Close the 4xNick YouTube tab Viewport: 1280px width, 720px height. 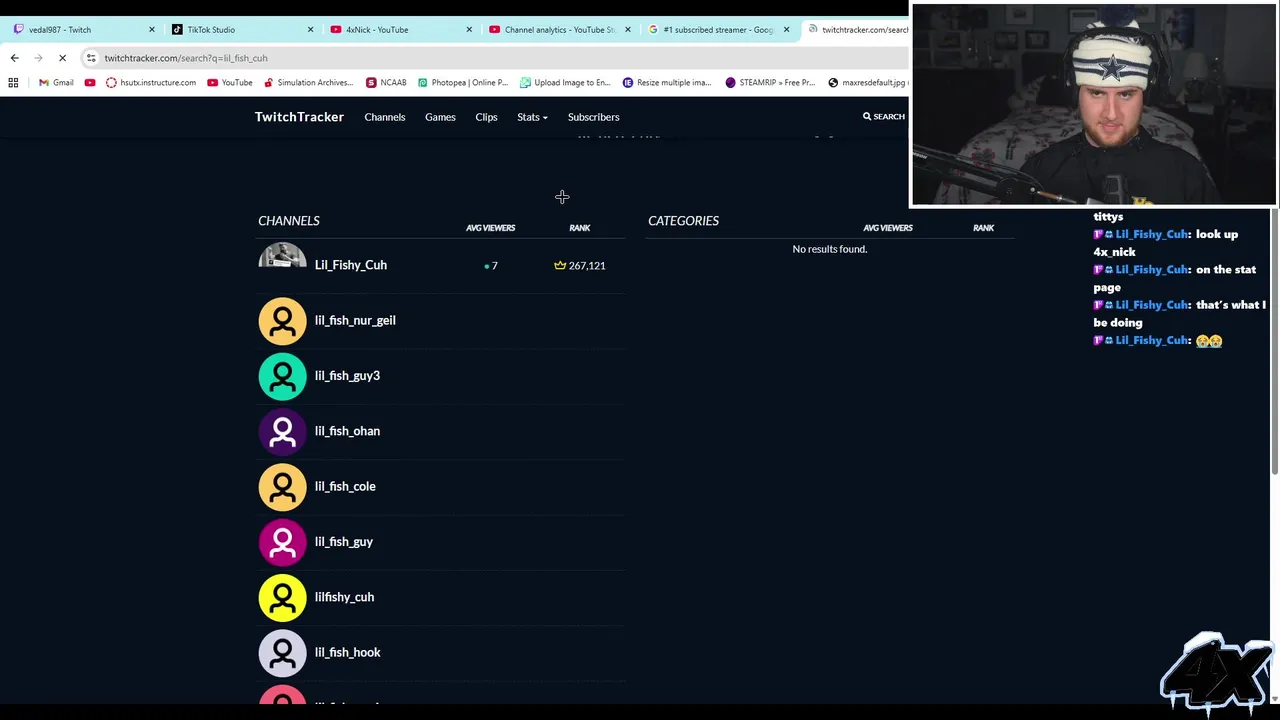point(469,30)
